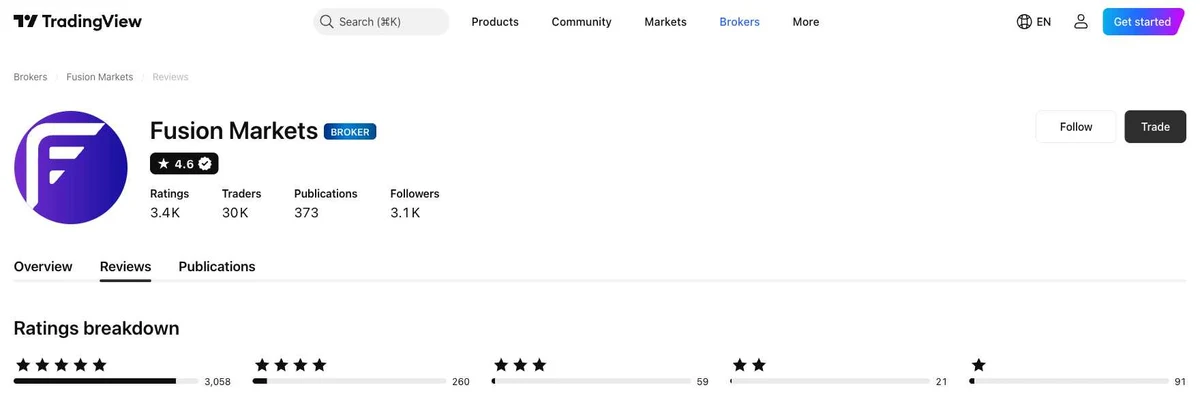Click the 91 ratings count
Screen dimensions: 1200x404
1181,382
